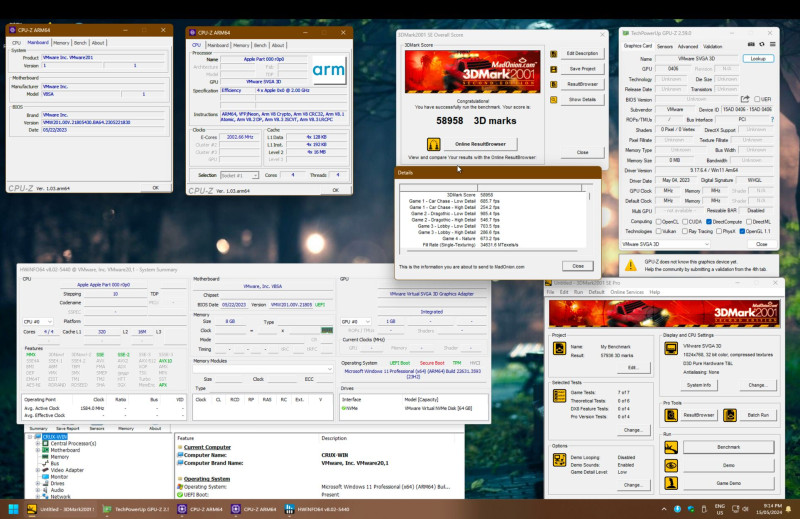Switch to Advanced tab in GPU-Z

pos(688,46)
